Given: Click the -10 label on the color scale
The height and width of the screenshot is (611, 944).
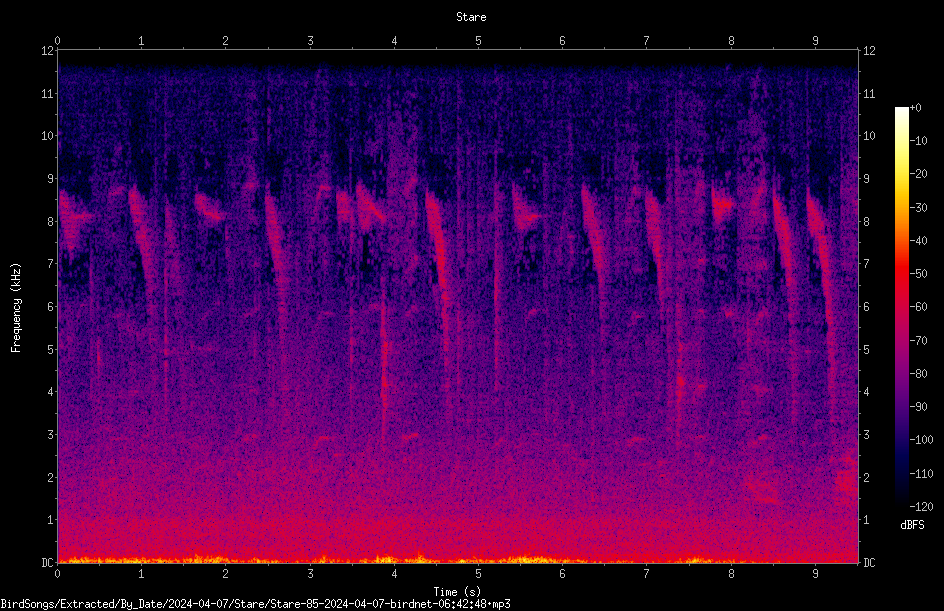Looking at the screenshot, I should click(x=919, y=140).
